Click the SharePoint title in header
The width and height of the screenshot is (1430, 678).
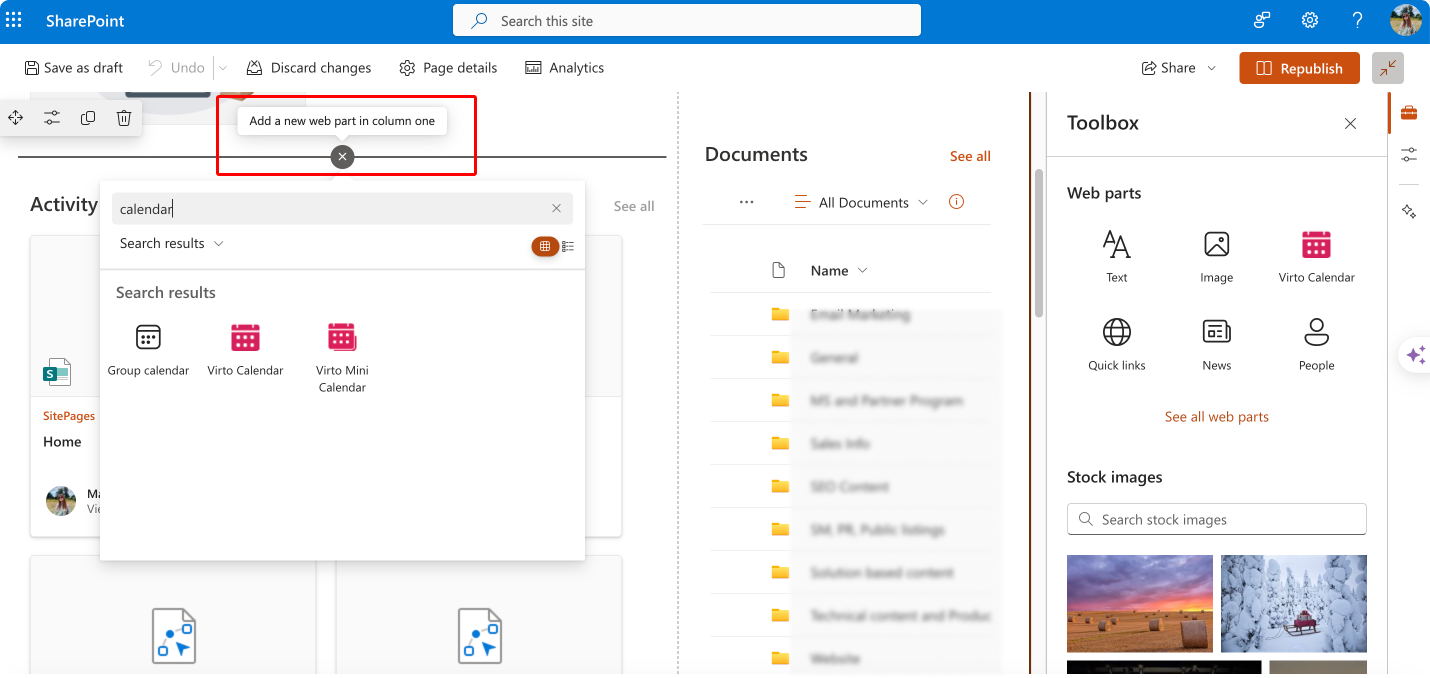(85, 20)
